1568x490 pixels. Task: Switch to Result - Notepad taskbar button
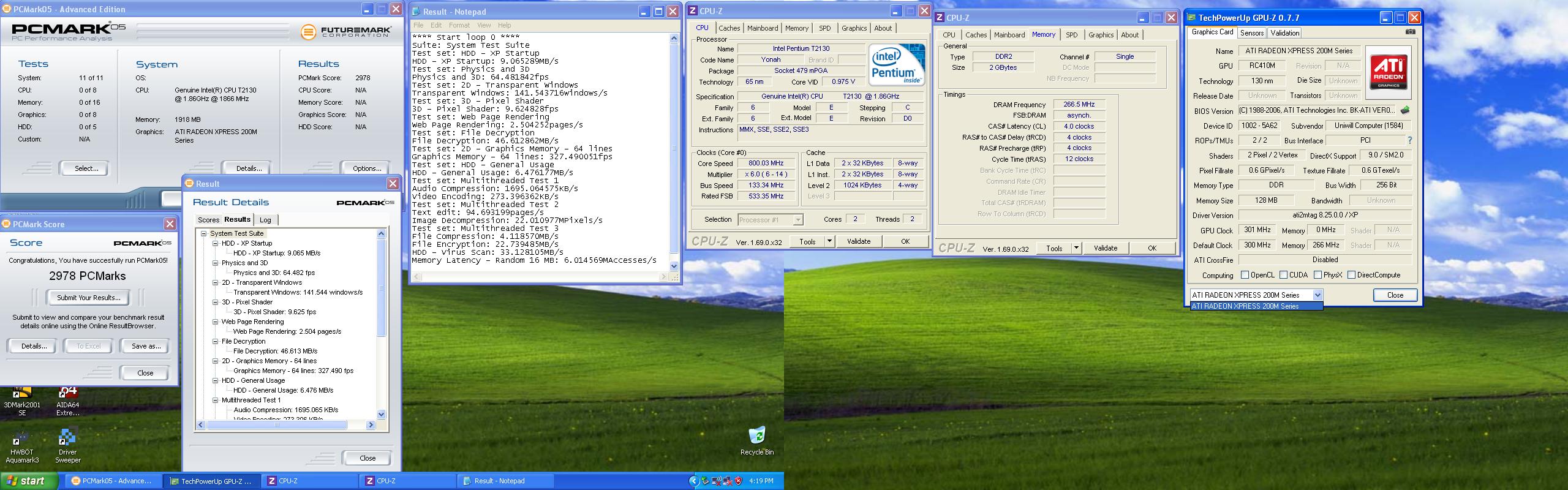pyautogui.click(x=506, y=481)
